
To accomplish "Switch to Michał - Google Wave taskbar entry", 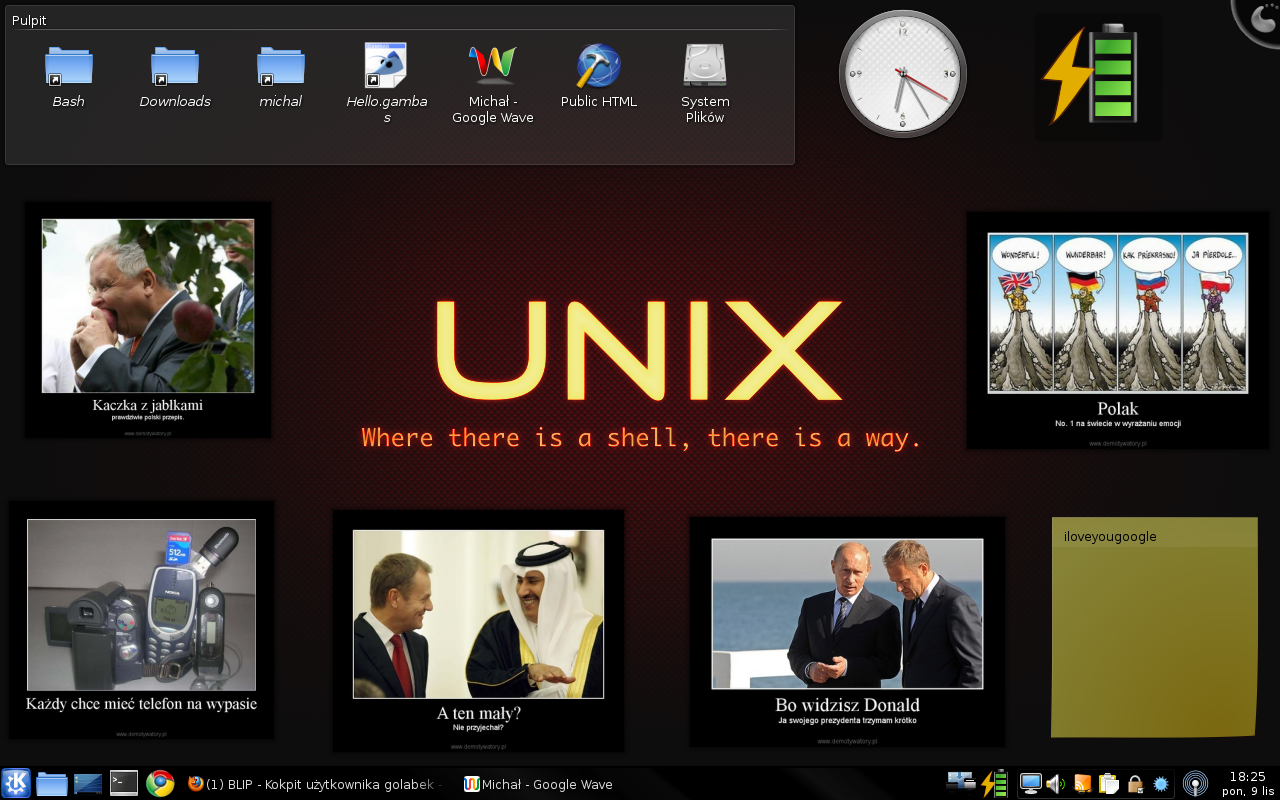I will point(538,784).
